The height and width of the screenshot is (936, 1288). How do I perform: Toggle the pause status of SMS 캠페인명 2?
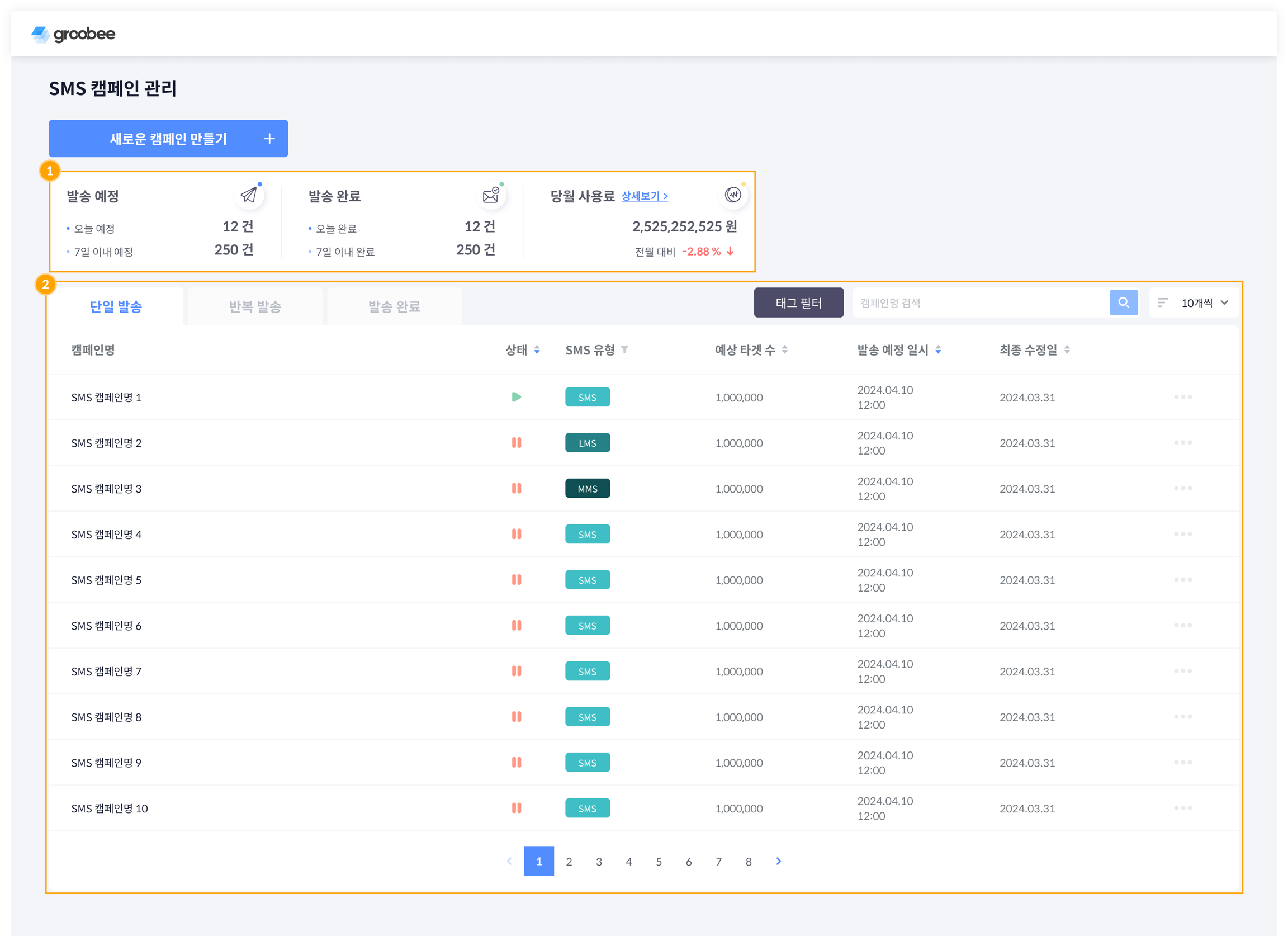(516, 443)
